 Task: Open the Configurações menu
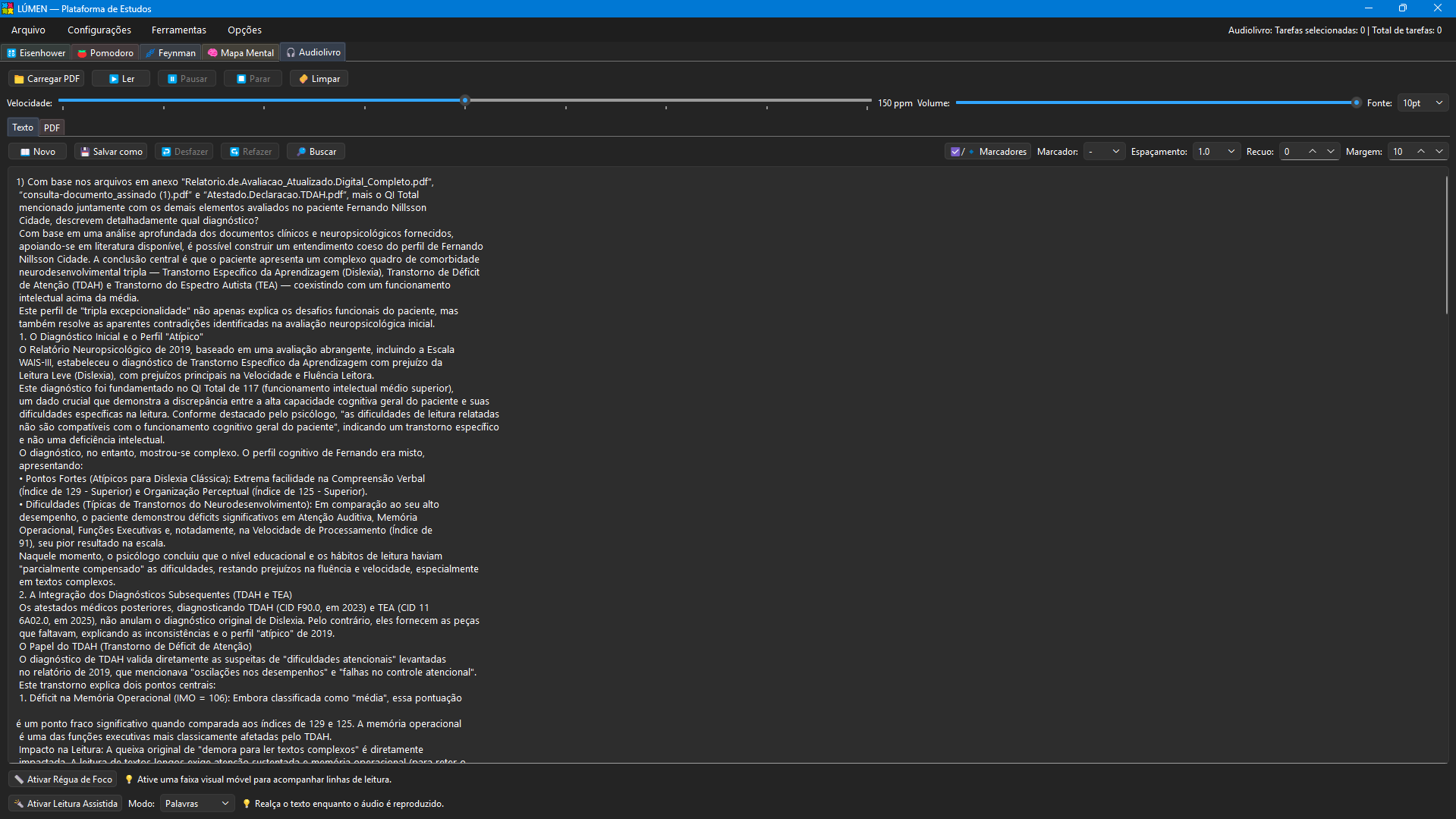99,30
